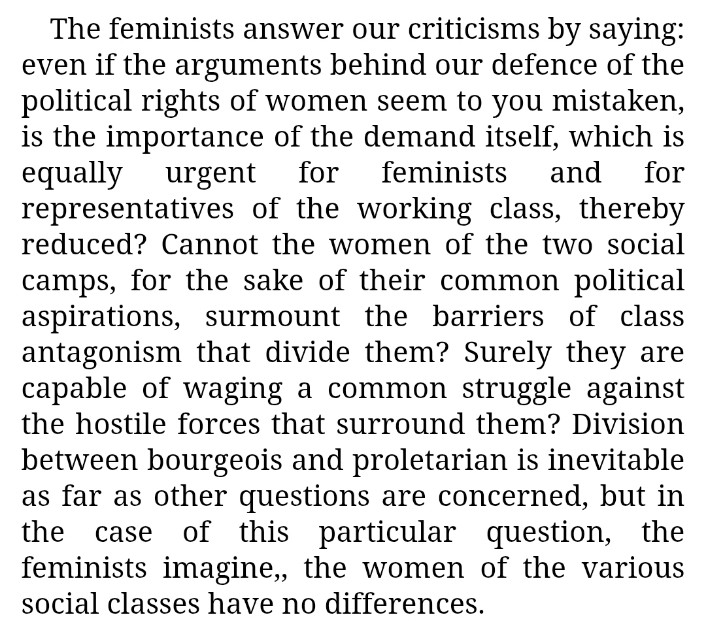Click the word "aspirations"
The width and height of the screenshot is (706, 632).
click(x=98, y=319)
